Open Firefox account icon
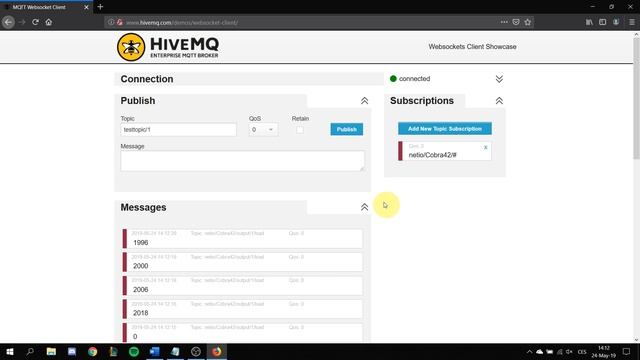The width and height of the screenshot is (640, 360). pyautogui.click(x=616, y=22)
